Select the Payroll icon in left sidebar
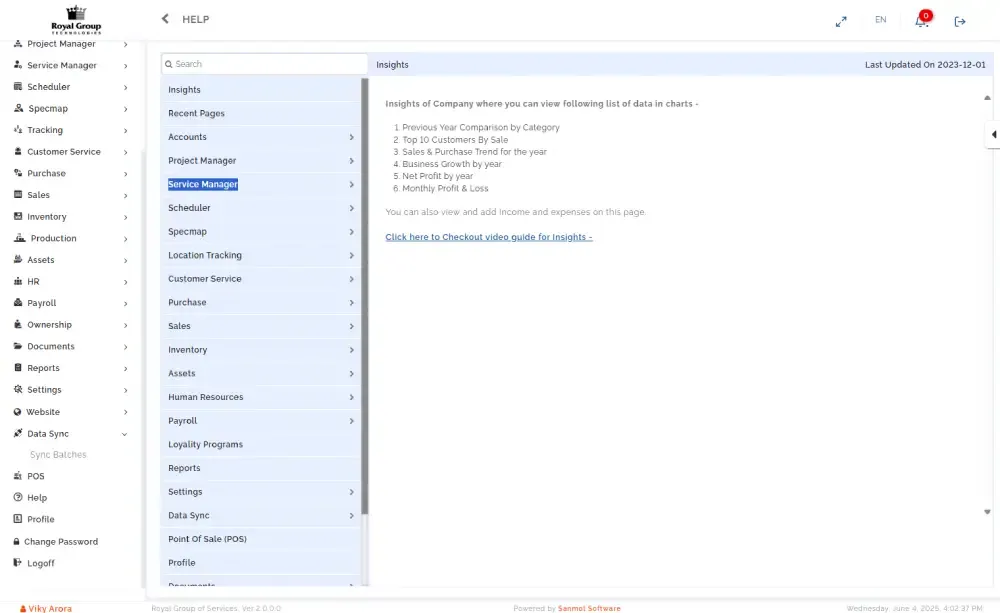This screenshot has width=1000, height=613. [x=18, y=303]
